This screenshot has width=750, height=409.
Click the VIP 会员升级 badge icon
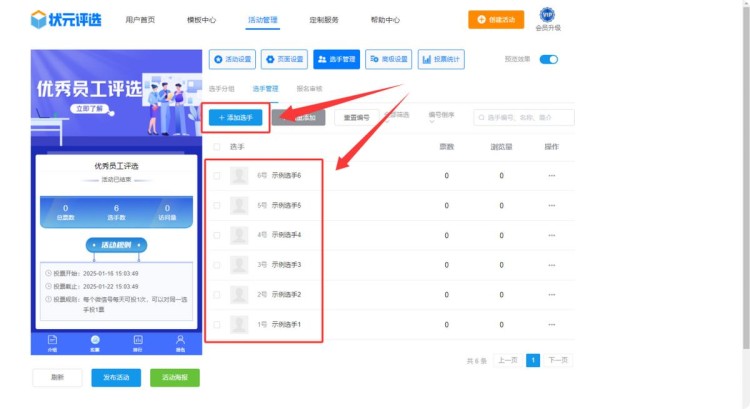(547, 15)
